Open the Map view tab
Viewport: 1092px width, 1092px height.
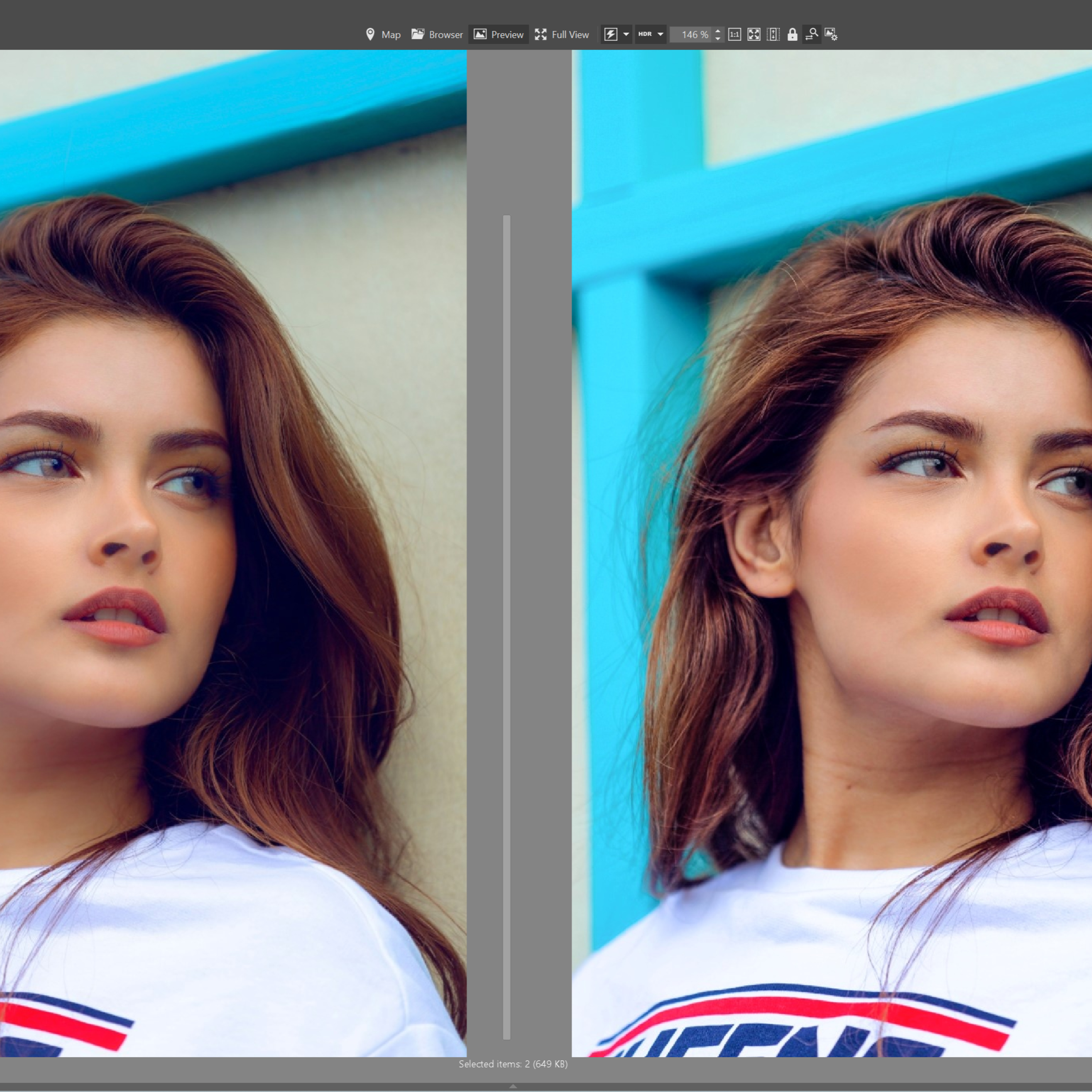coord(383,35)
